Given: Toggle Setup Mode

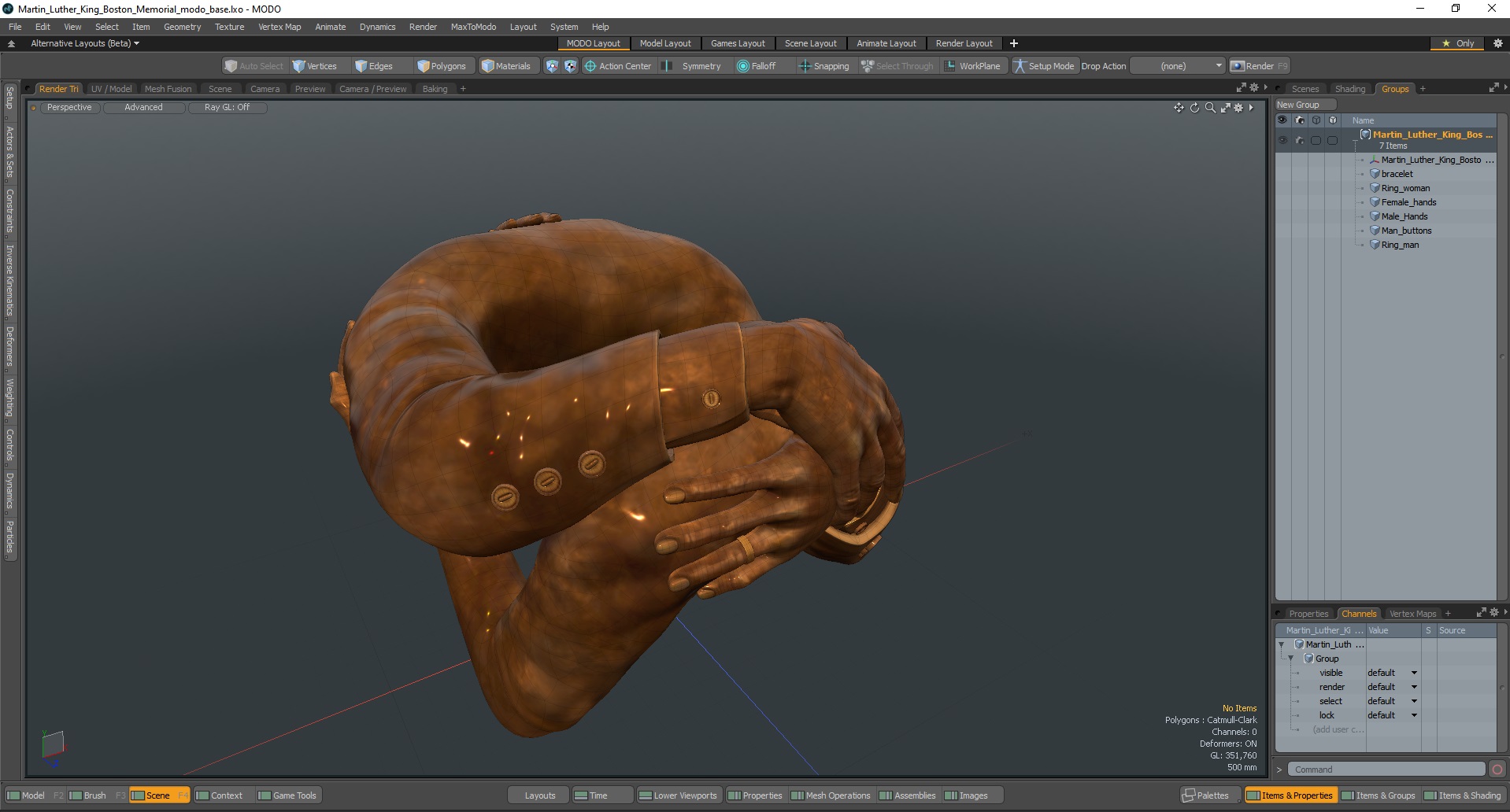Looking at the screenshot, I should tap(1044, 66).
